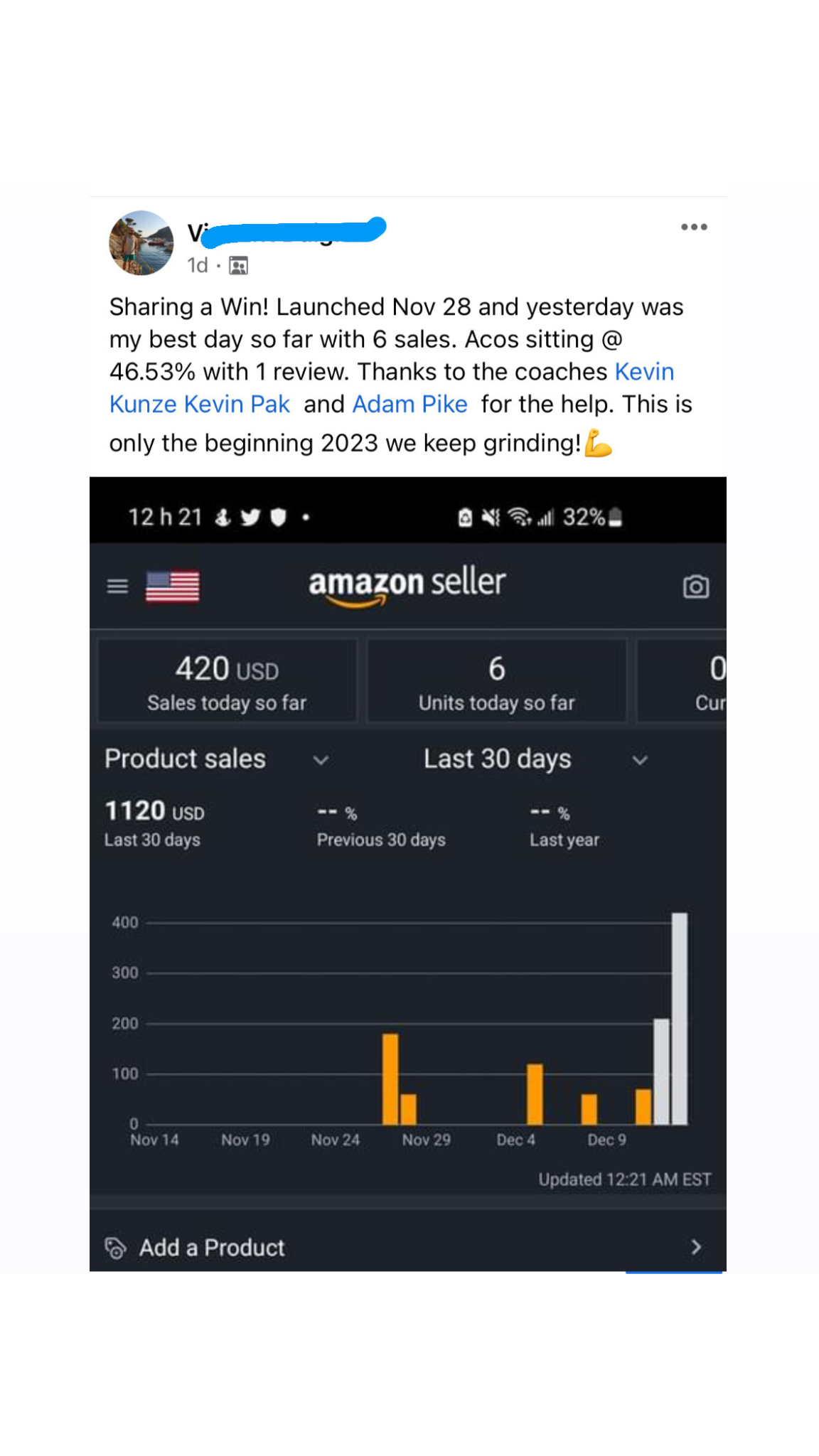Tap the Amazon Seller logo
Viewport: 819px width, 1456px height.
pos(407,585)
